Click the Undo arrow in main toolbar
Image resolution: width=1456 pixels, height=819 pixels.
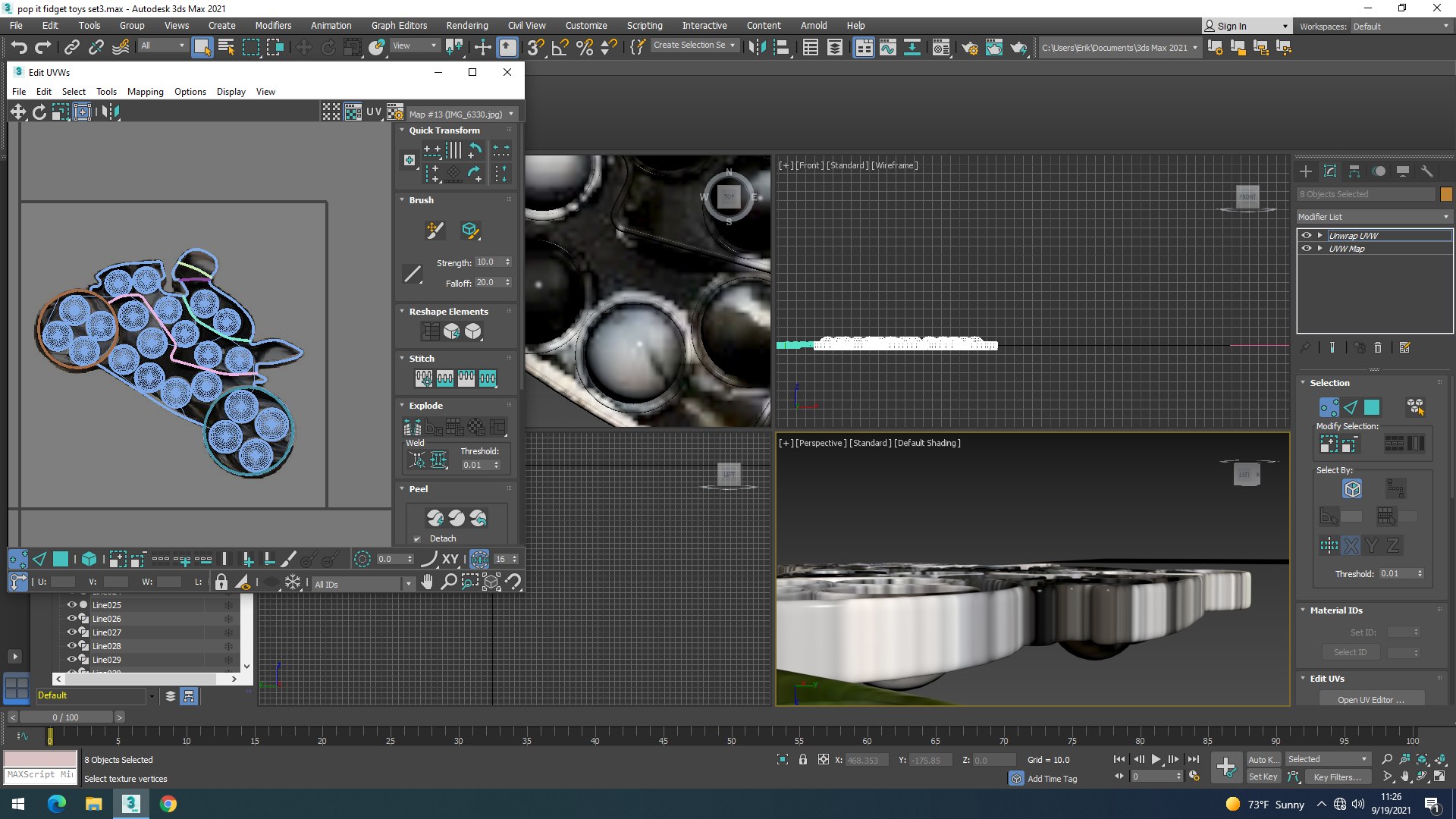(19, 48)
